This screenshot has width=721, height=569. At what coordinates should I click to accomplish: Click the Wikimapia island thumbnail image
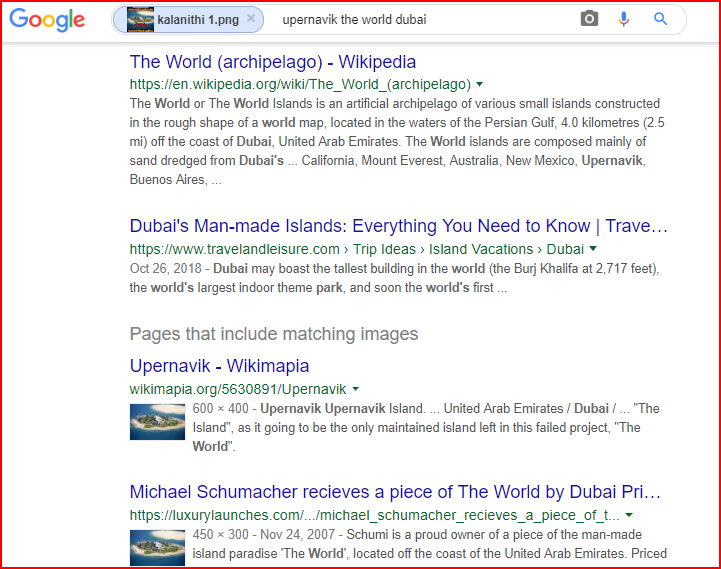(x=157, y=422)
